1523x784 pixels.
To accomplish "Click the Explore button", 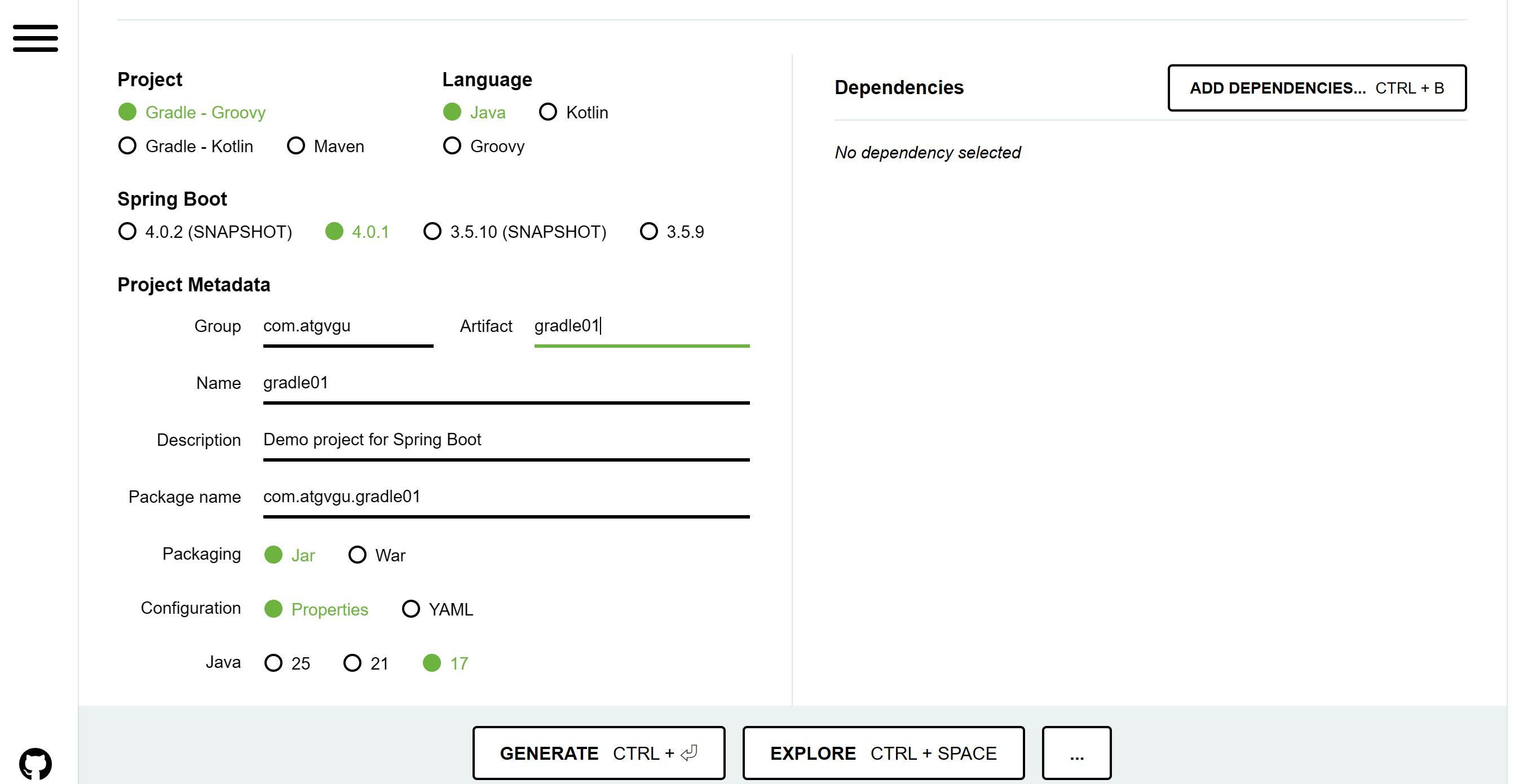I will 883,753.
